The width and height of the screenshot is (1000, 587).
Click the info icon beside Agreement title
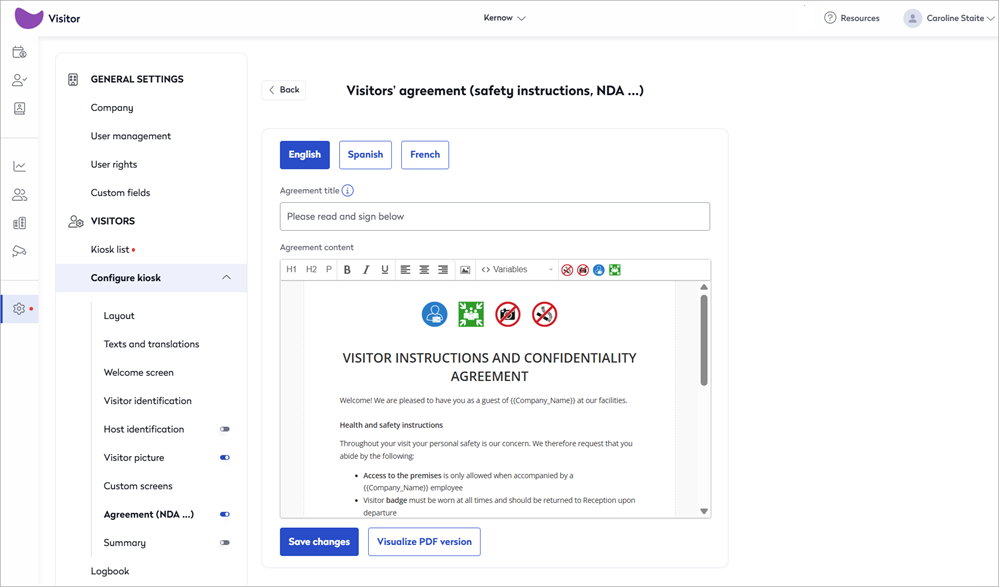click(x=348, y=191)
